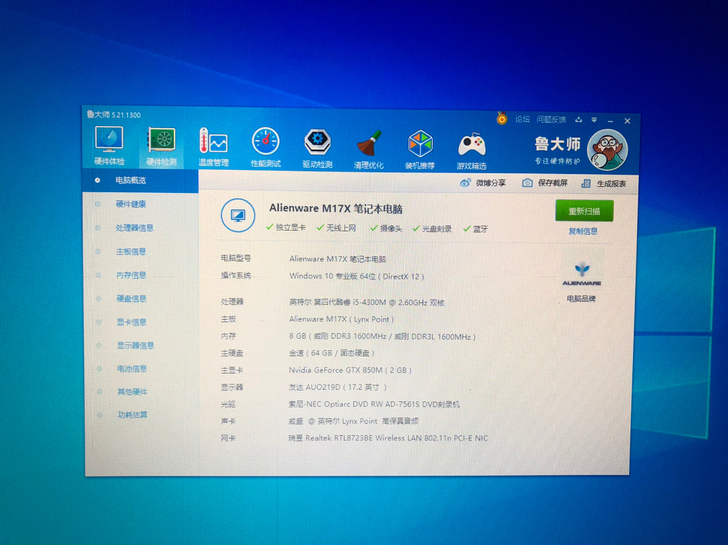The image size is (728, 545).
Task: Open the 问题反馈 feedback link
Action: pos(551,119)
